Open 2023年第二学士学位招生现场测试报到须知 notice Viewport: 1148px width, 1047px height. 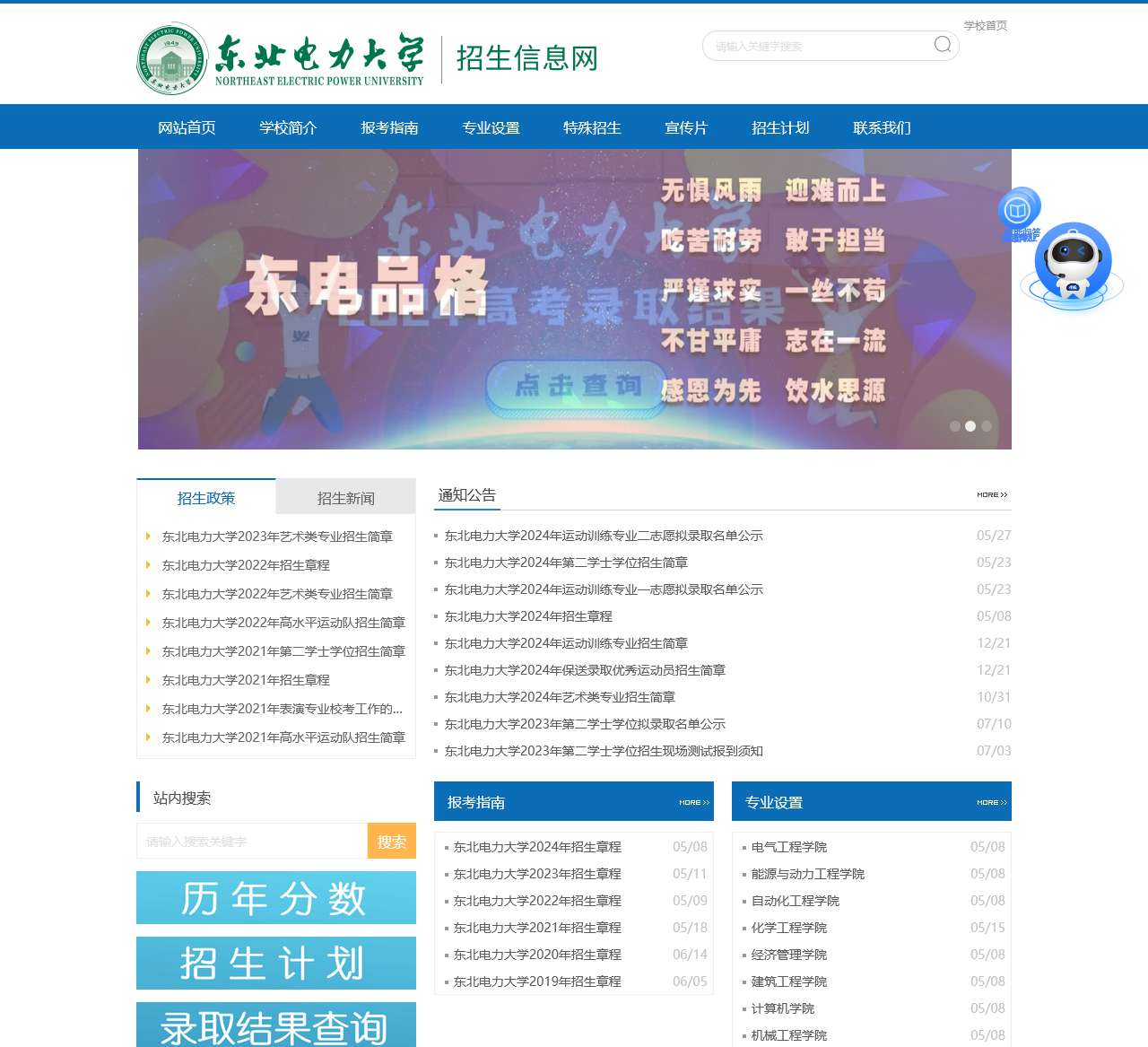coord(604,751)
